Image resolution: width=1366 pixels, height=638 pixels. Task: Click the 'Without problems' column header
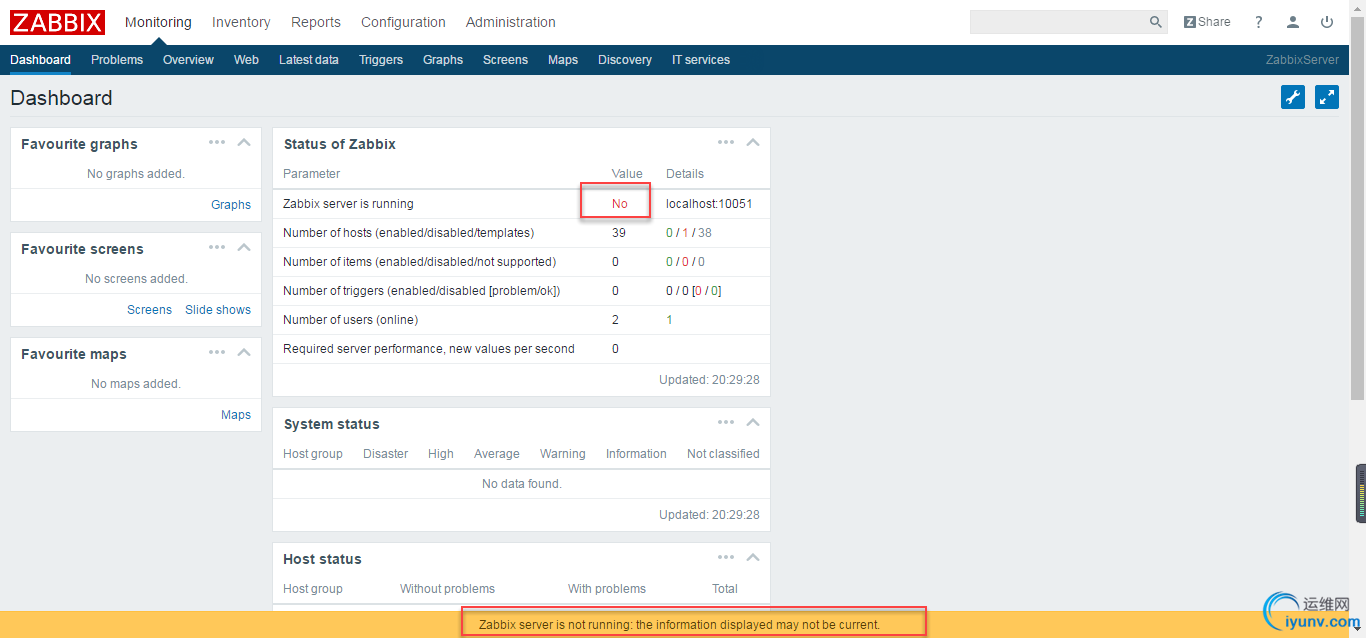pyautogui.click(x=447, y=589)
